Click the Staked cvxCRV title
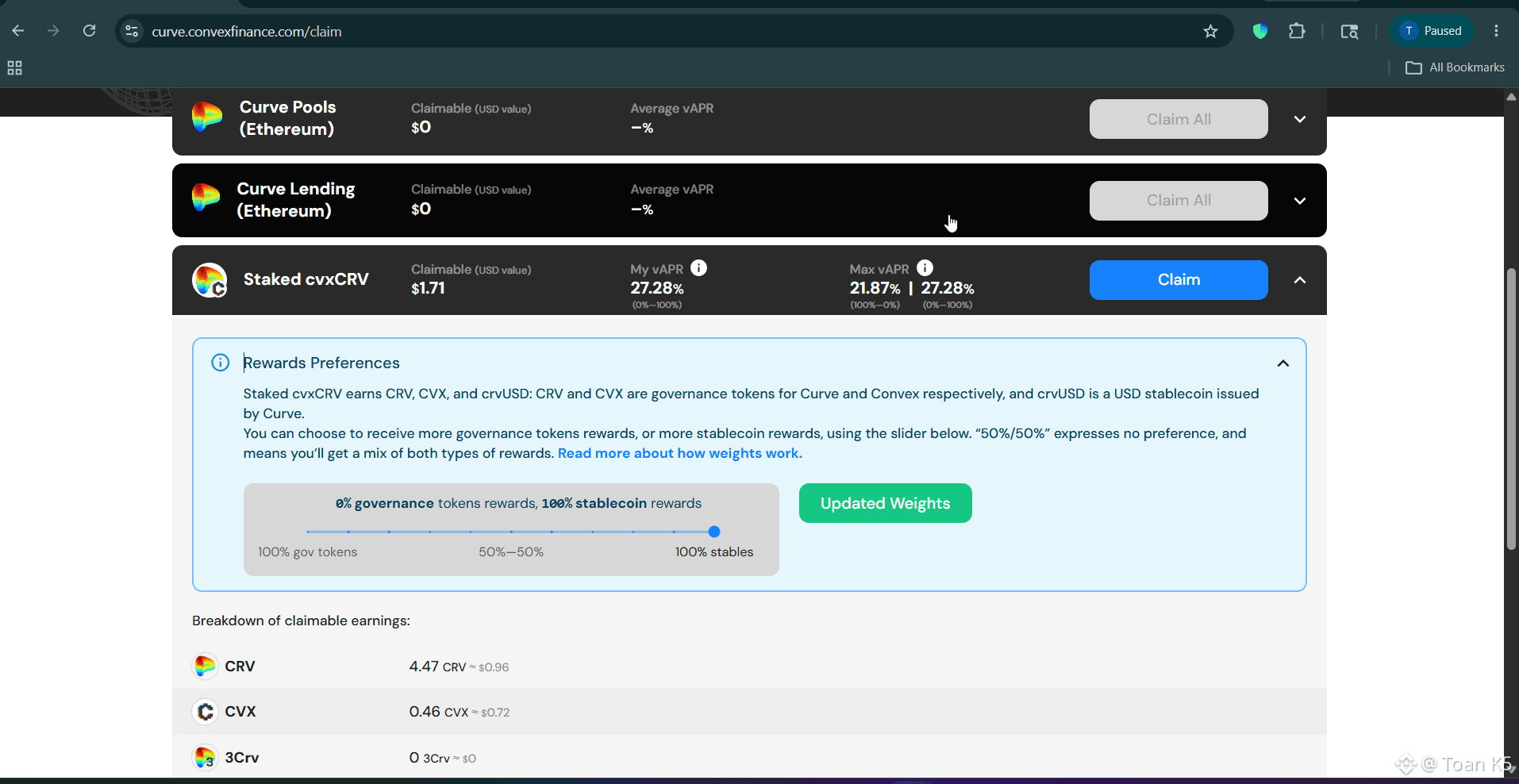The width and height of the screenshot is (1519, 784). 306,279
